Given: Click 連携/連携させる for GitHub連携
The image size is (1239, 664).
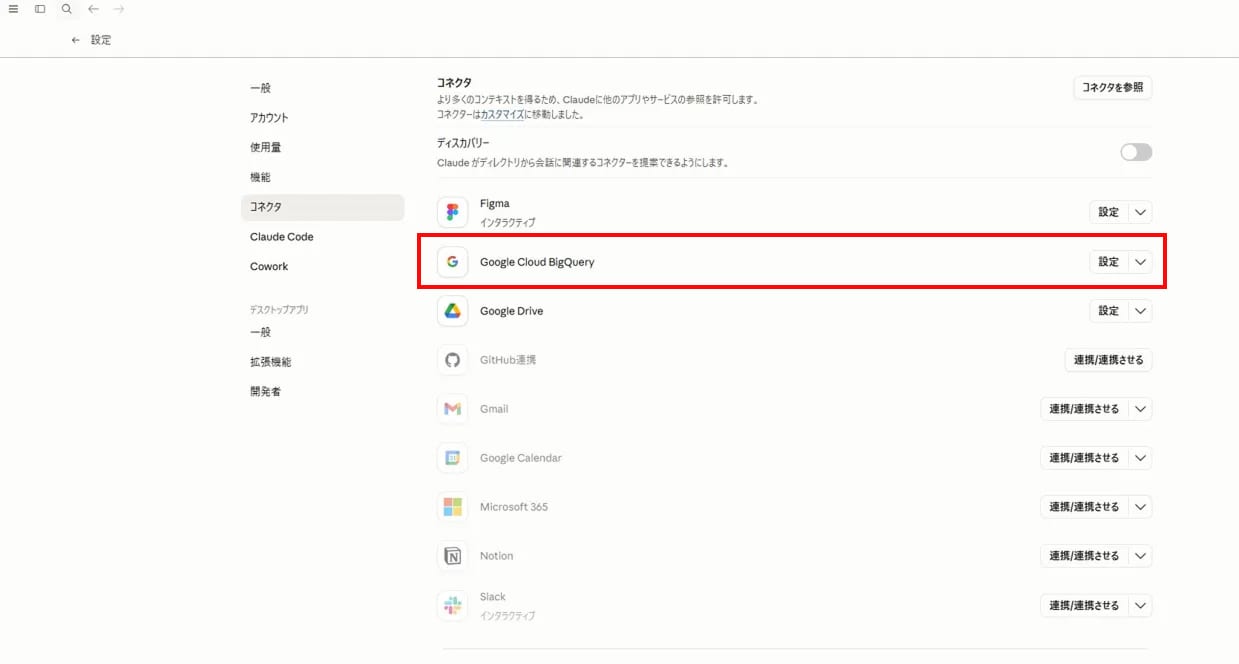Looking at the screenshot, I should [1109, 360].
